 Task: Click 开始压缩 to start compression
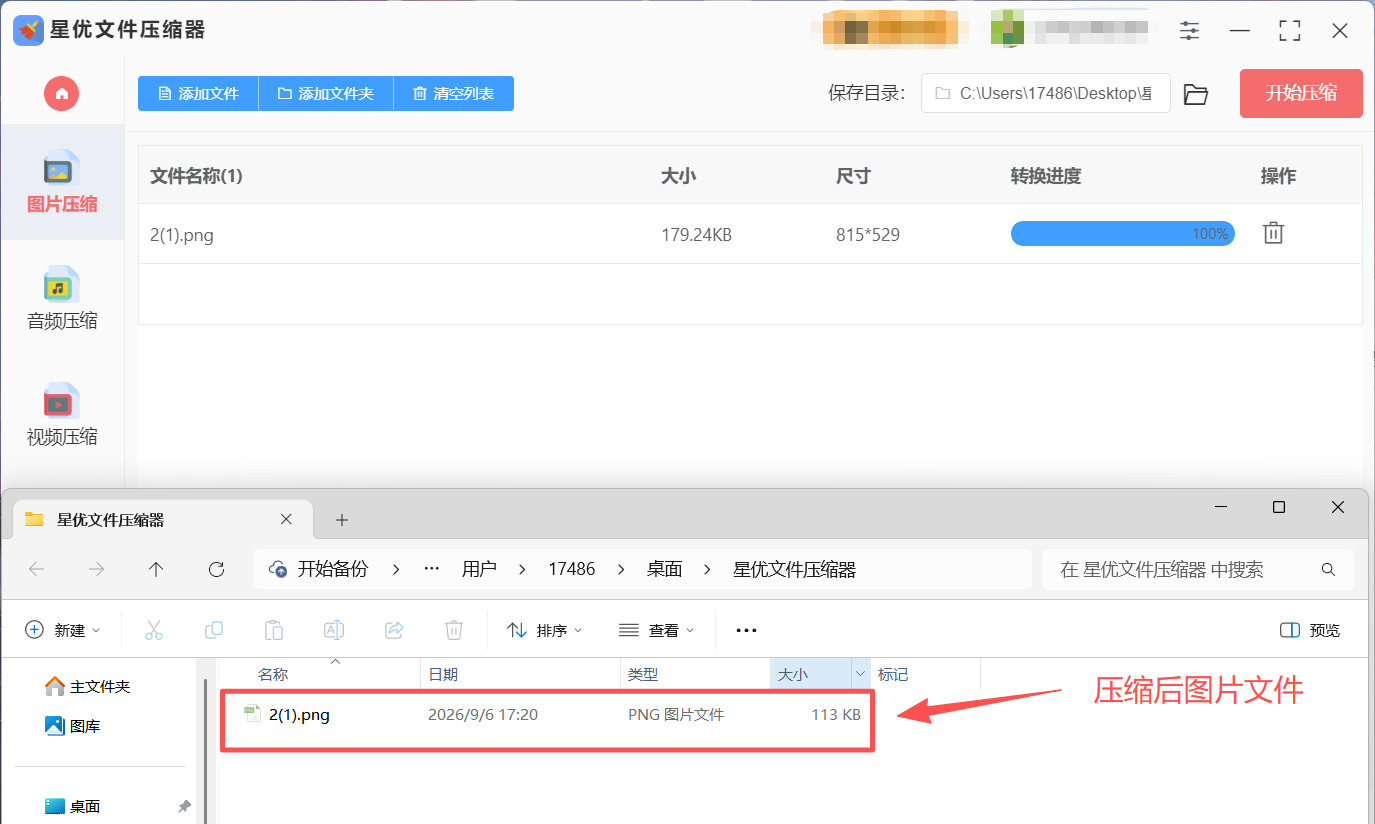pos(1301,93)
